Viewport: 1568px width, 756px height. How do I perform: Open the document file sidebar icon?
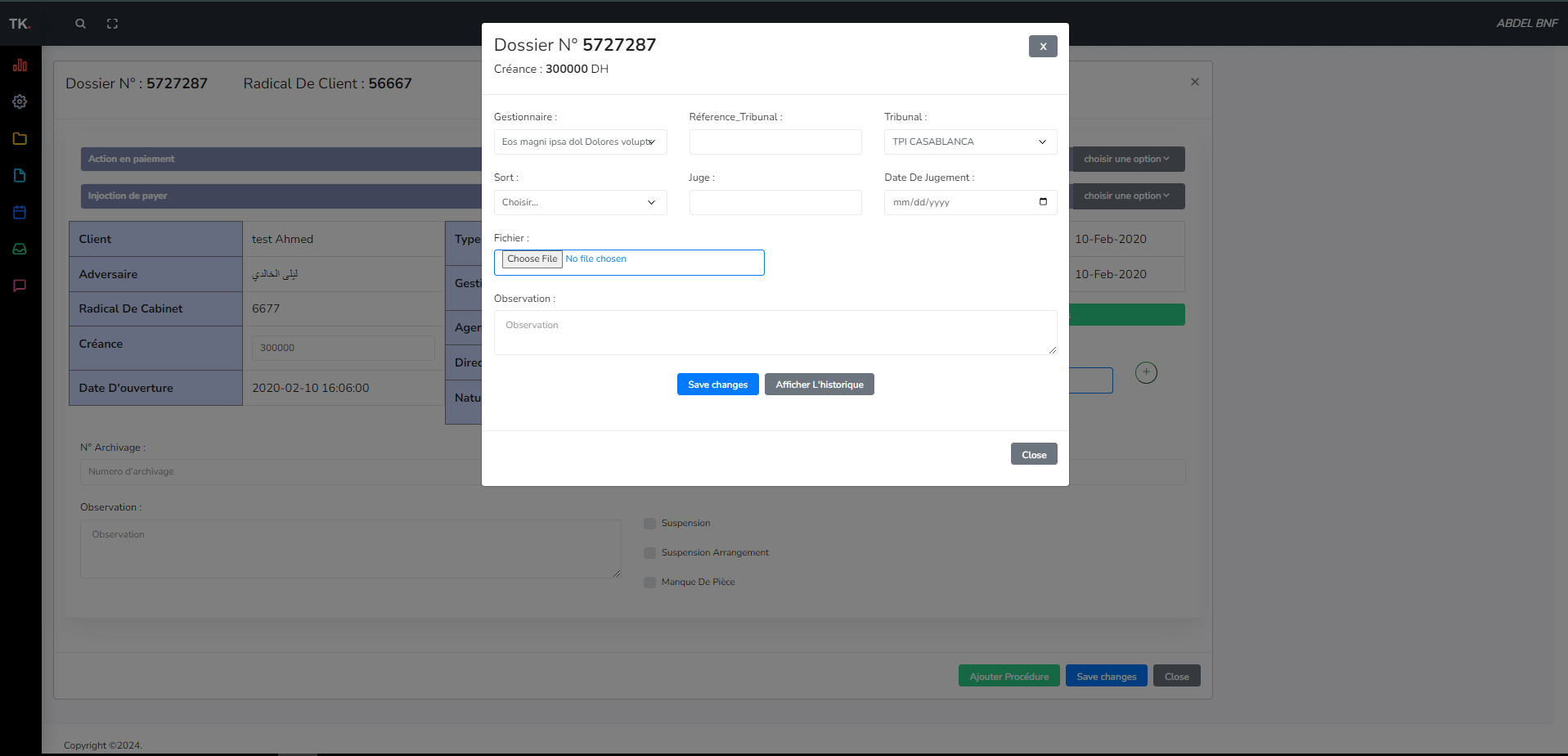click(20, 175)
